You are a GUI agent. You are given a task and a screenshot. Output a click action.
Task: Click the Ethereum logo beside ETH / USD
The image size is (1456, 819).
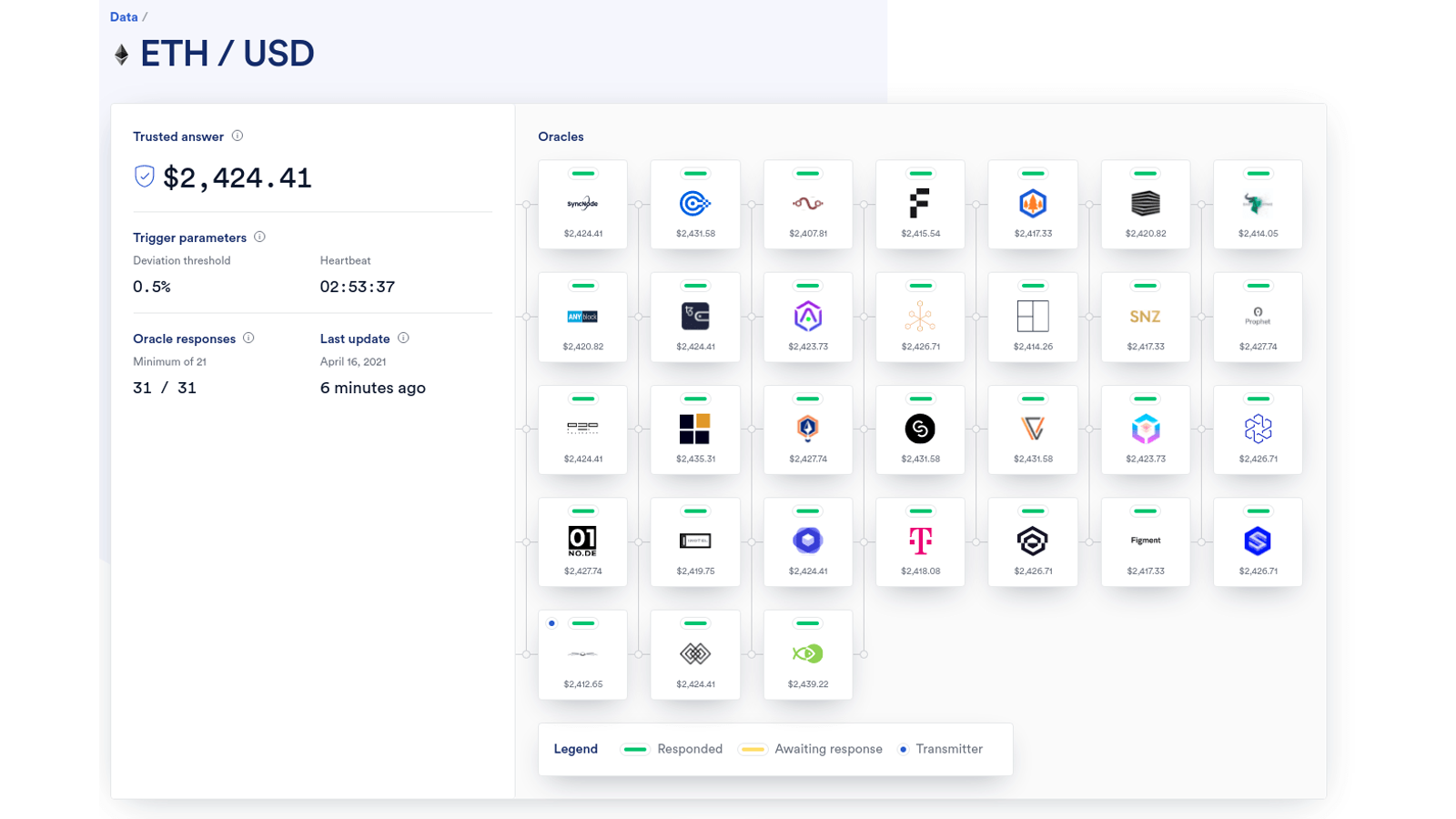click(x=121, y=55)
